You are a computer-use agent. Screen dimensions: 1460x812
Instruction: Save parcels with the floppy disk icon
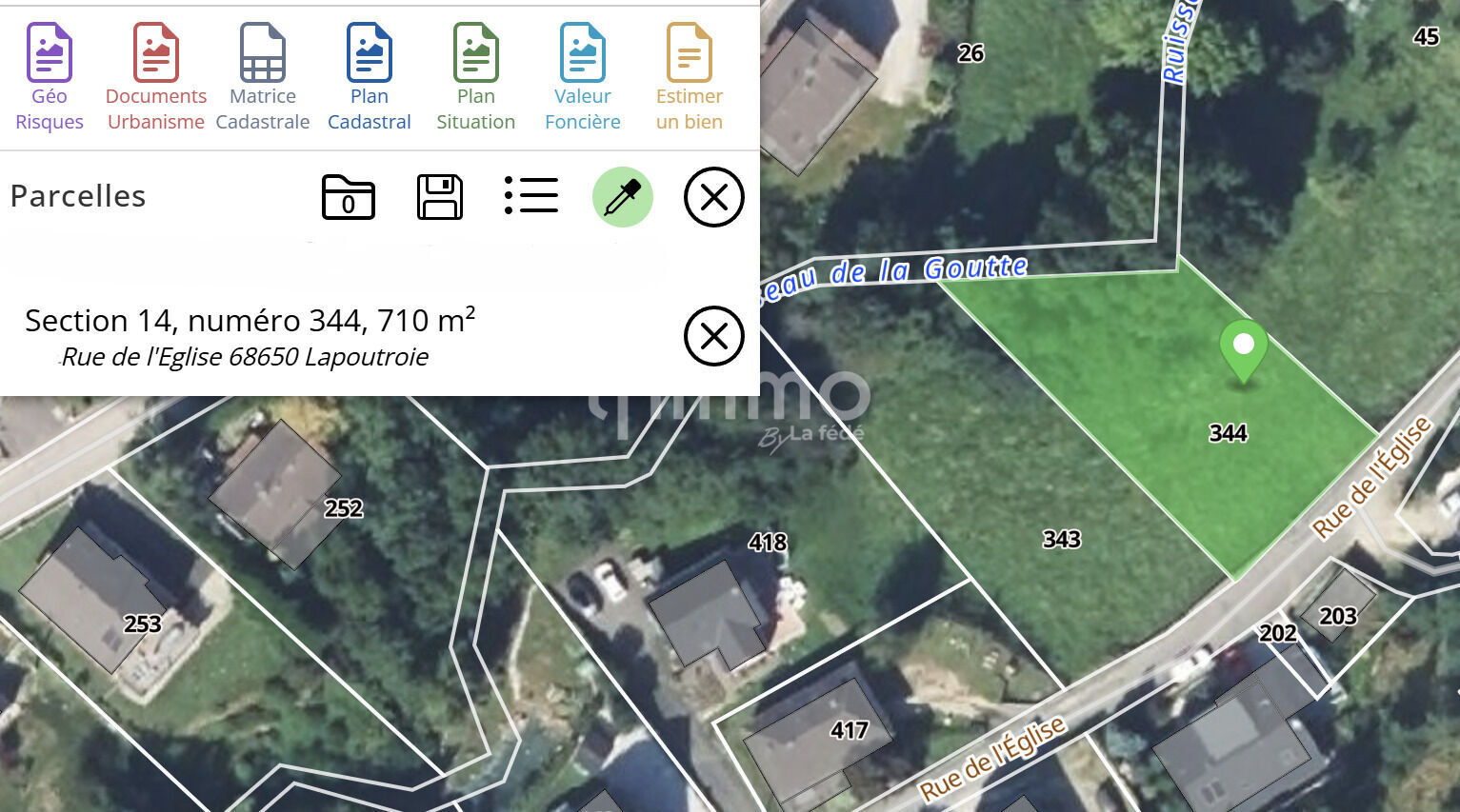point(440,197)
